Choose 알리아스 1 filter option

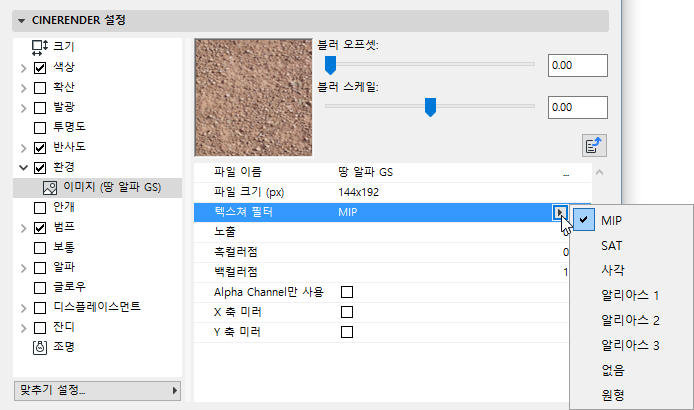(x=632, y=295)
